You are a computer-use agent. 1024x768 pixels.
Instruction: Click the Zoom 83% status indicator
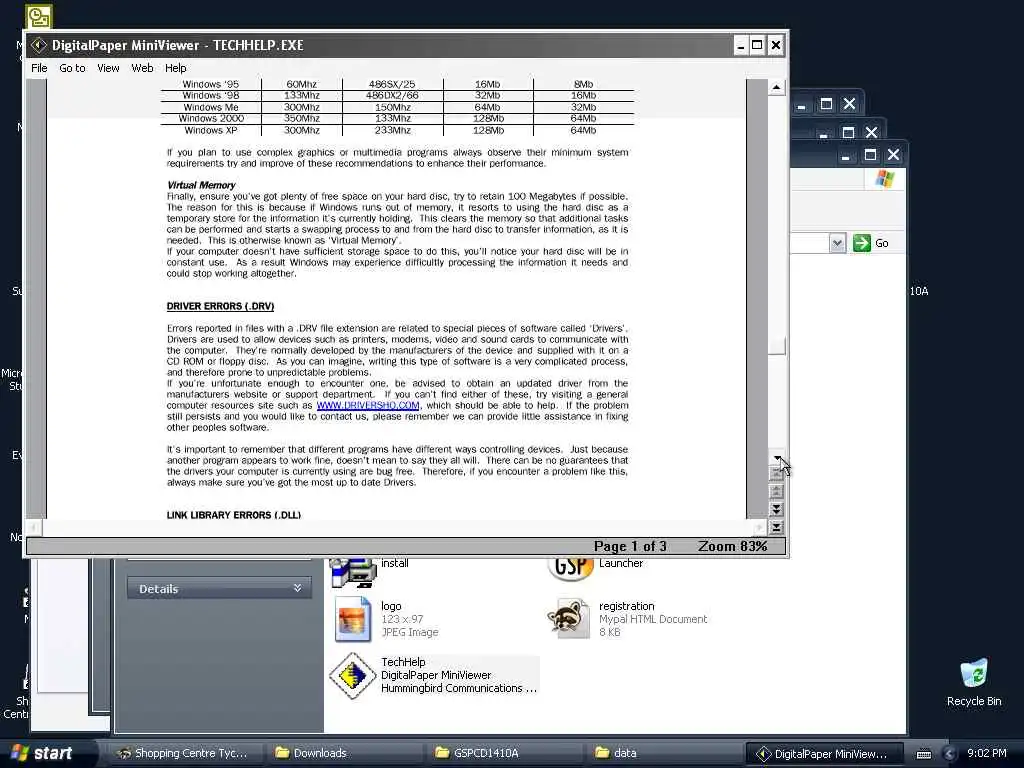tap(732, 547)
